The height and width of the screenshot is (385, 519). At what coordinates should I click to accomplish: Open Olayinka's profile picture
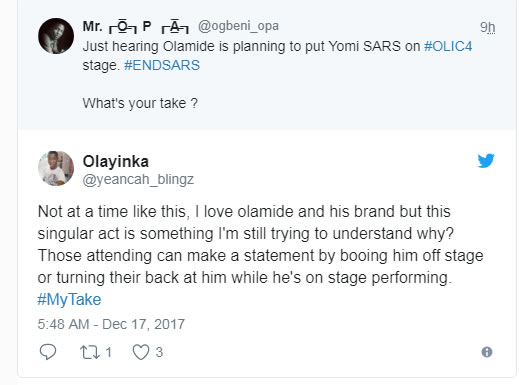coord(56,168)
